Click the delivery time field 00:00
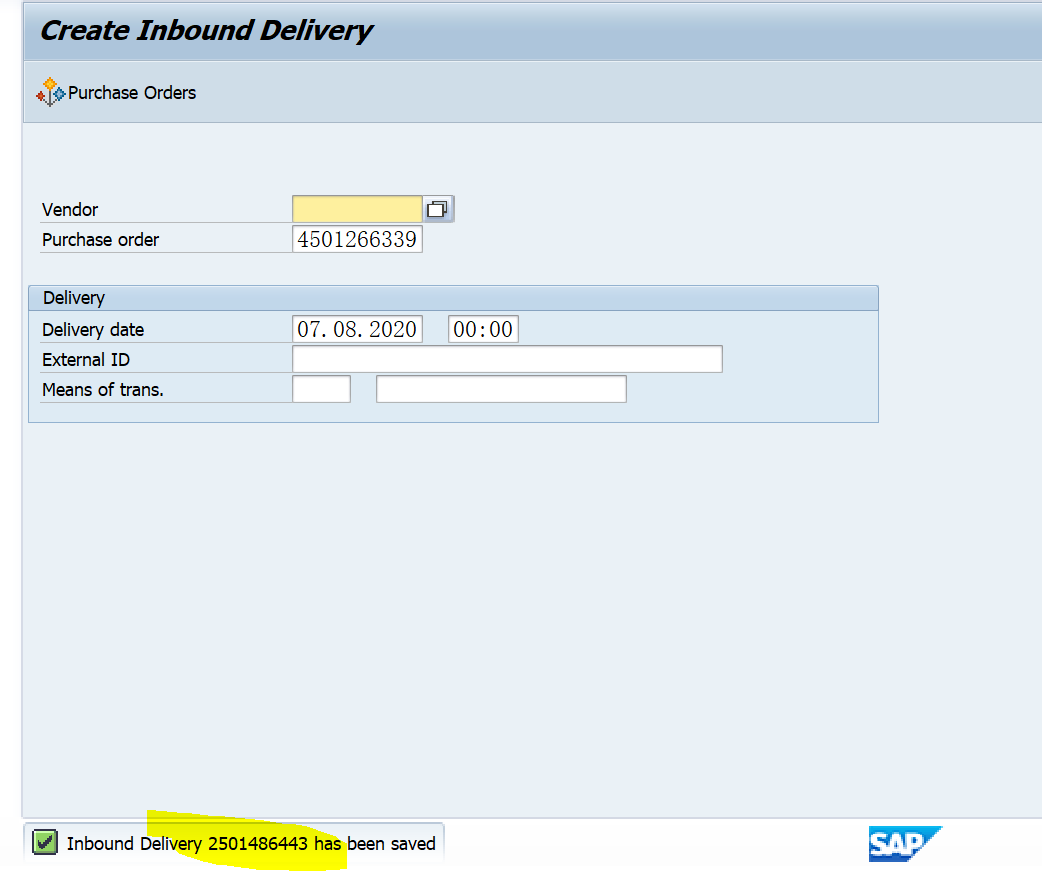Screen dimensions: 1042x871 [x=483, y=329]
